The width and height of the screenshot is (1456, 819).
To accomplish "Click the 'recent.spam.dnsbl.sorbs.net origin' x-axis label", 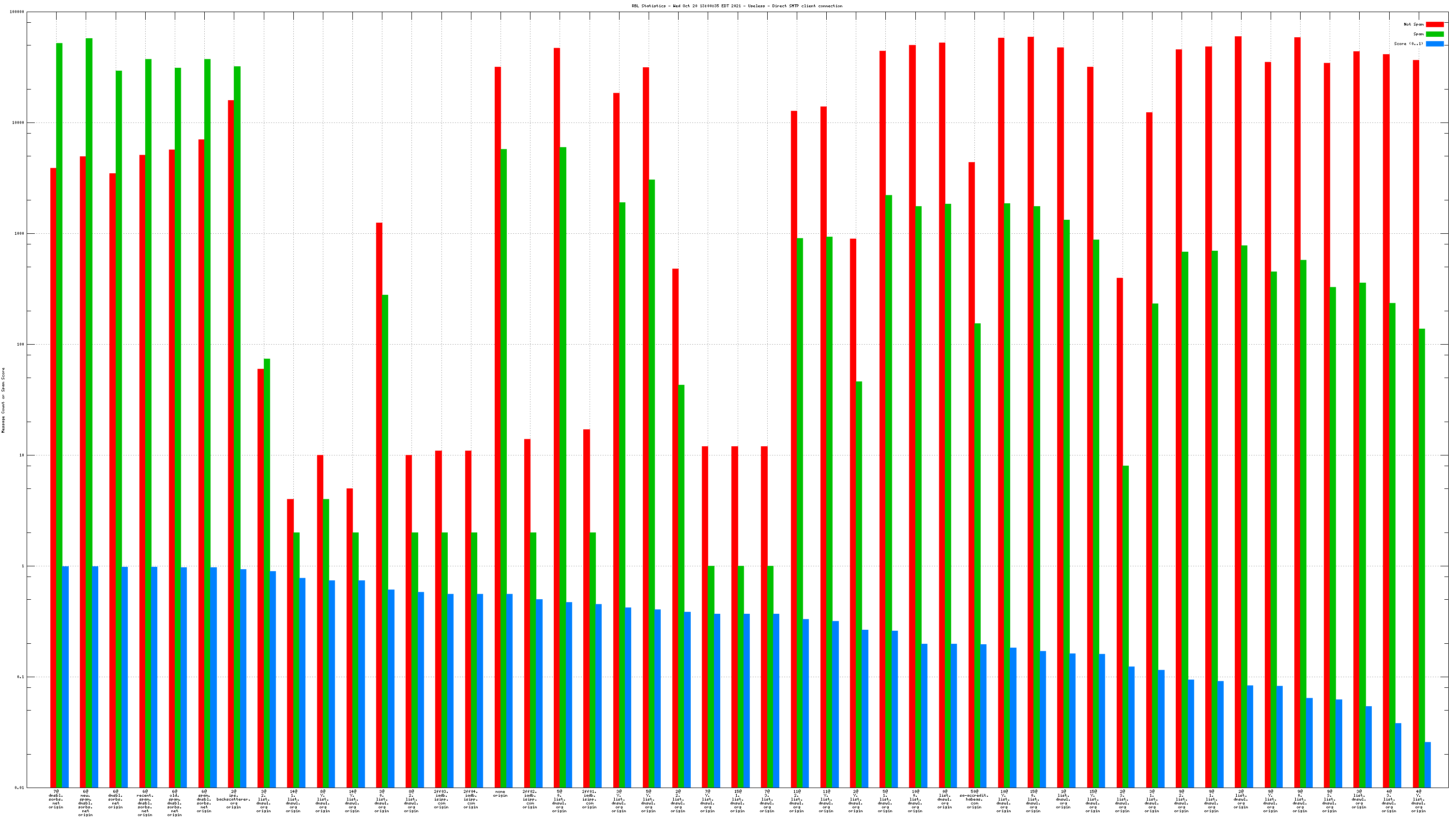I will coord(145,803).
